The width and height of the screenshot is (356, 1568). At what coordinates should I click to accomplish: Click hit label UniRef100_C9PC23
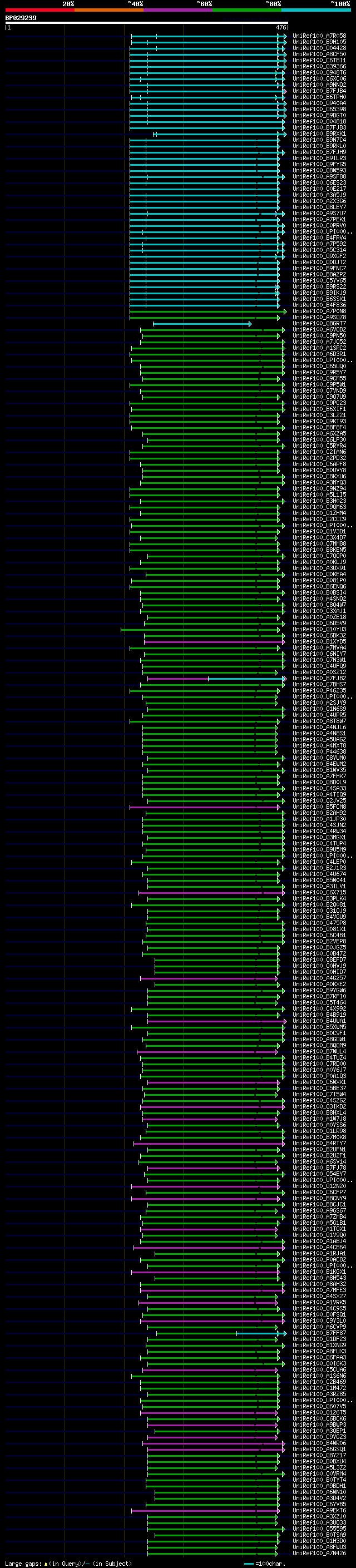click(x=319, y=403)
